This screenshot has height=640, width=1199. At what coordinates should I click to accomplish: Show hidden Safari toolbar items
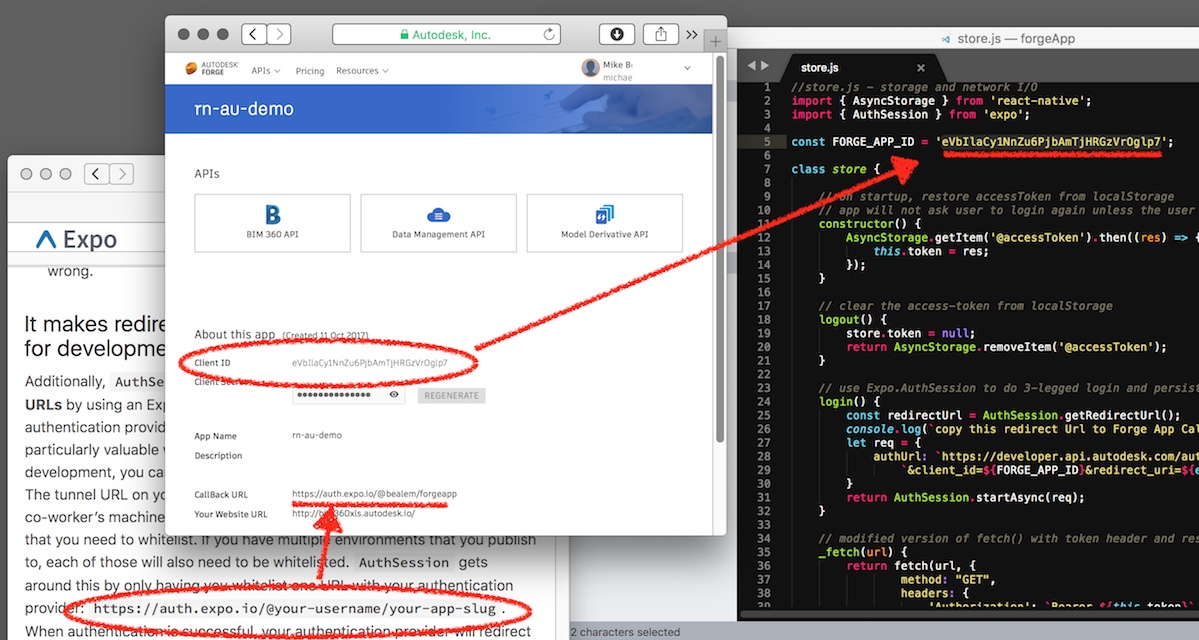point(692,34)
